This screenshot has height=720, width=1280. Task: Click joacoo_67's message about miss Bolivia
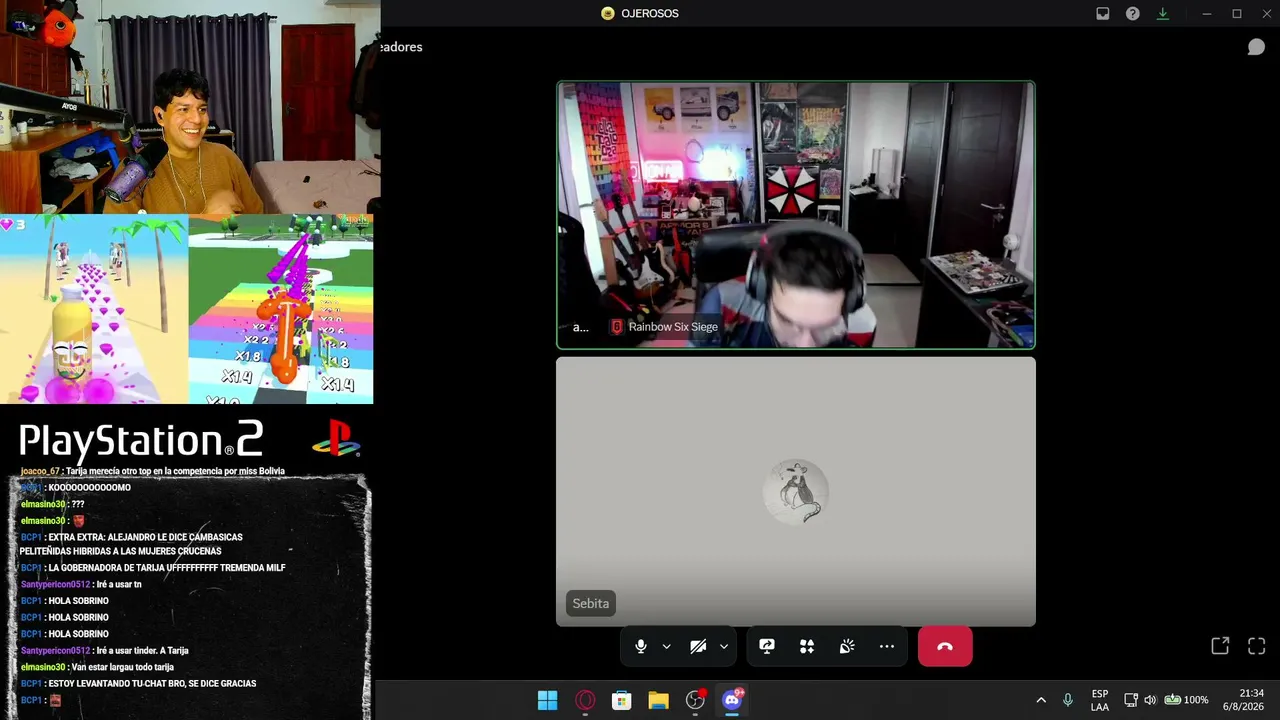pyautogui.click(x=153, y=471)
